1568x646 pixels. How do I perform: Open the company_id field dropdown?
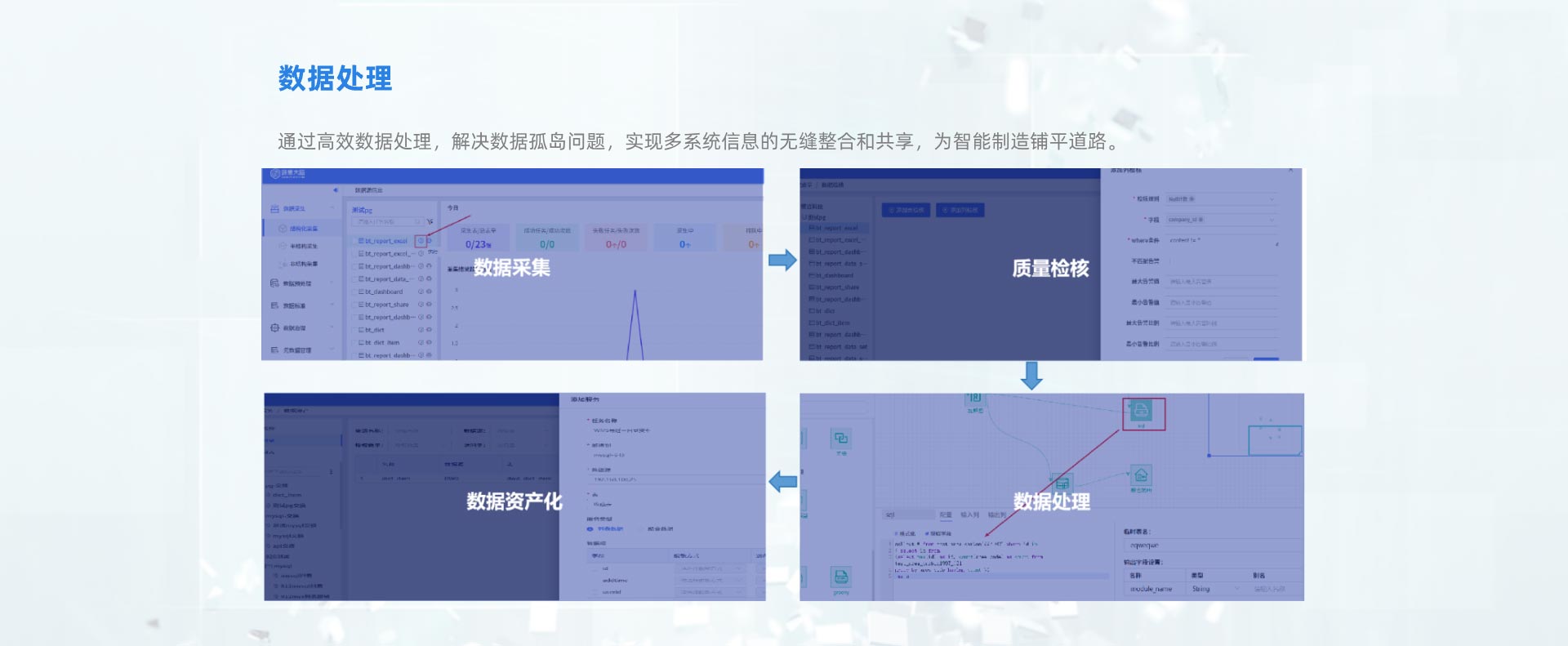pyautogui.click(x=1220, y=220)
